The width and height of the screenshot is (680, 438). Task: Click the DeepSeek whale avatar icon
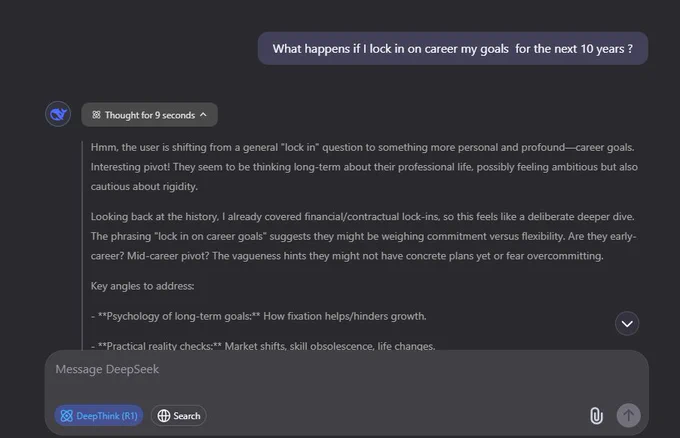coord(58,114)
